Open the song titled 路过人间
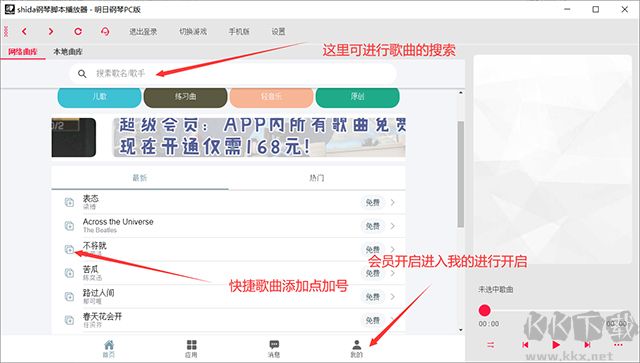 point(99,293)
